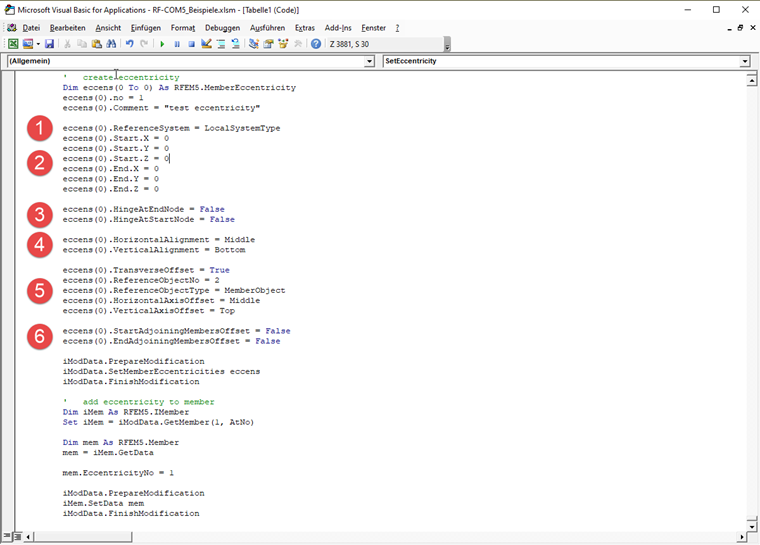Screen dimensions: 760x545
Task: Click the 'create eccentricity' comment line
Action: point(121,78)
